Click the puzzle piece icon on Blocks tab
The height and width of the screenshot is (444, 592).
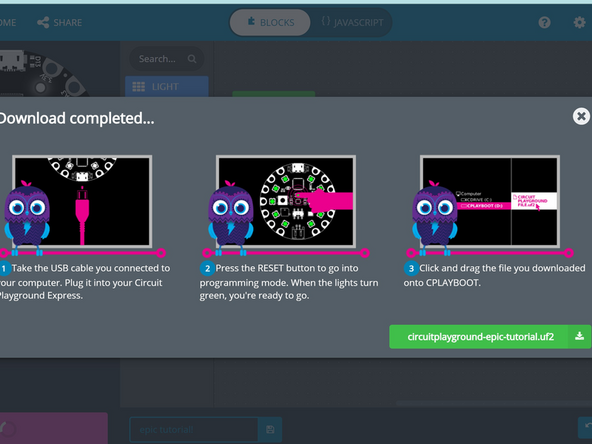(251, 21)
